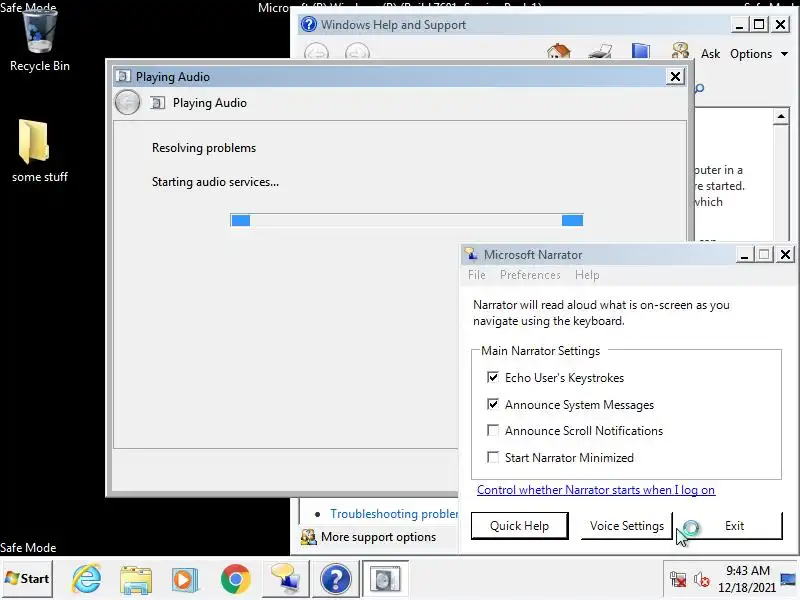This screenshot has height=600, width=800.
Task: Switch to Playing Audio troubleshooter taskbar button
Action: tap(385, 579)
